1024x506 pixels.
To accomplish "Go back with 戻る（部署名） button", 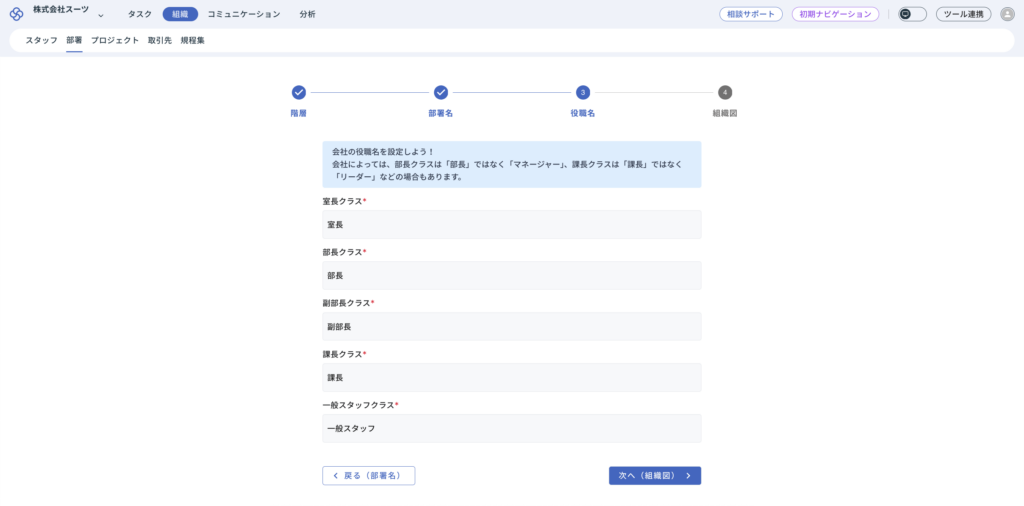I will coord(368,476).
